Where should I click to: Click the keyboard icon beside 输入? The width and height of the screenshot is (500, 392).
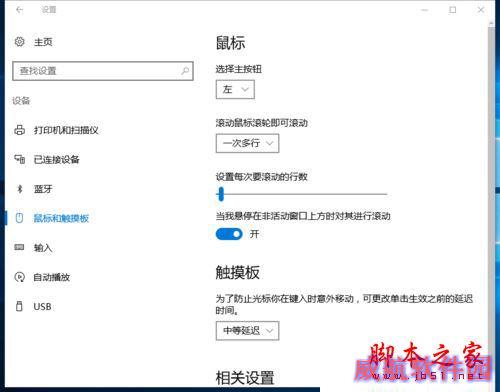tap(19, 247)
